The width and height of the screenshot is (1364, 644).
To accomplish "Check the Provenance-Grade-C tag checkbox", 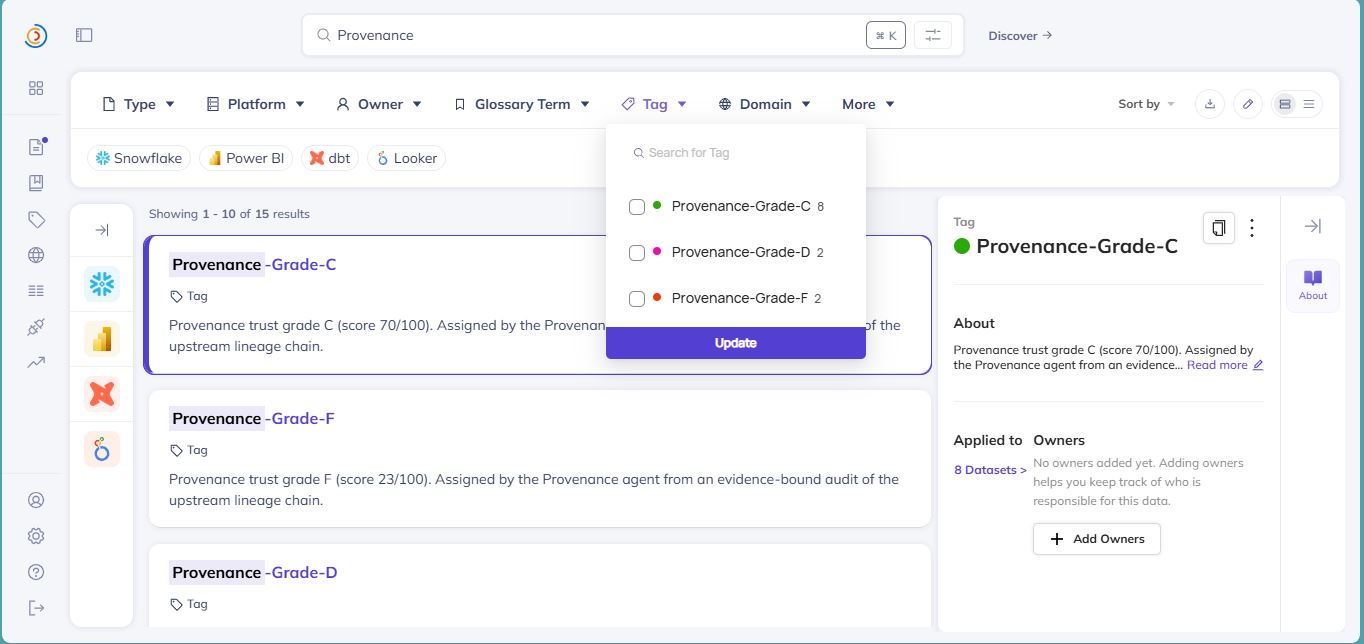I will [x=636, y=207].
